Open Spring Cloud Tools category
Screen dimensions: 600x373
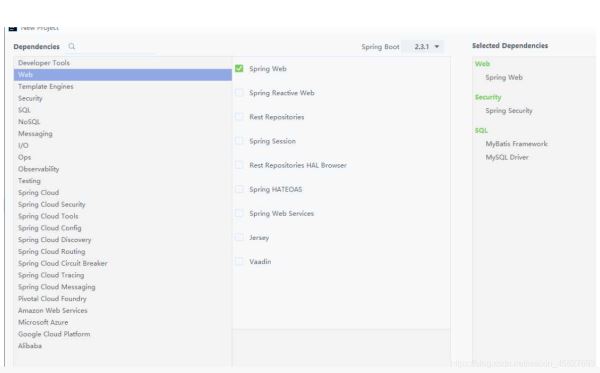pos(123,216)
